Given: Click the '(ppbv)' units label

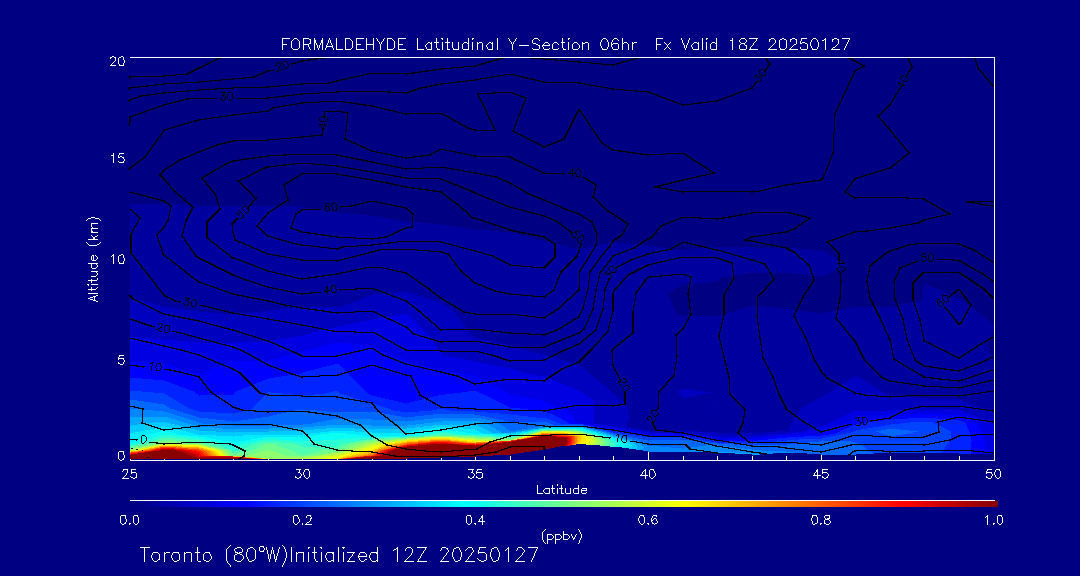Looking at the screenshot, I should tap(561, 535).
